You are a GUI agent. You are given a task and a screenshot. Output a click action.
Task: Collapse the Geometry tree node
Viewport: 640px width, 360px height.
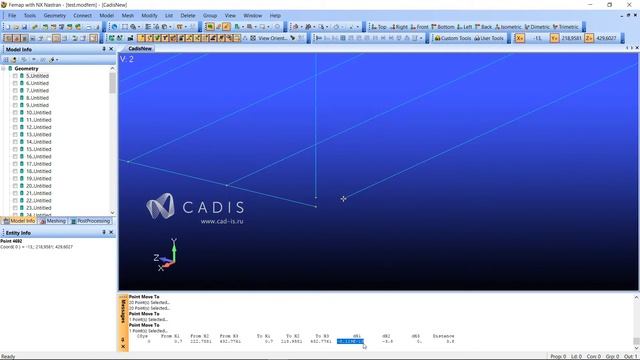(3, 69)
